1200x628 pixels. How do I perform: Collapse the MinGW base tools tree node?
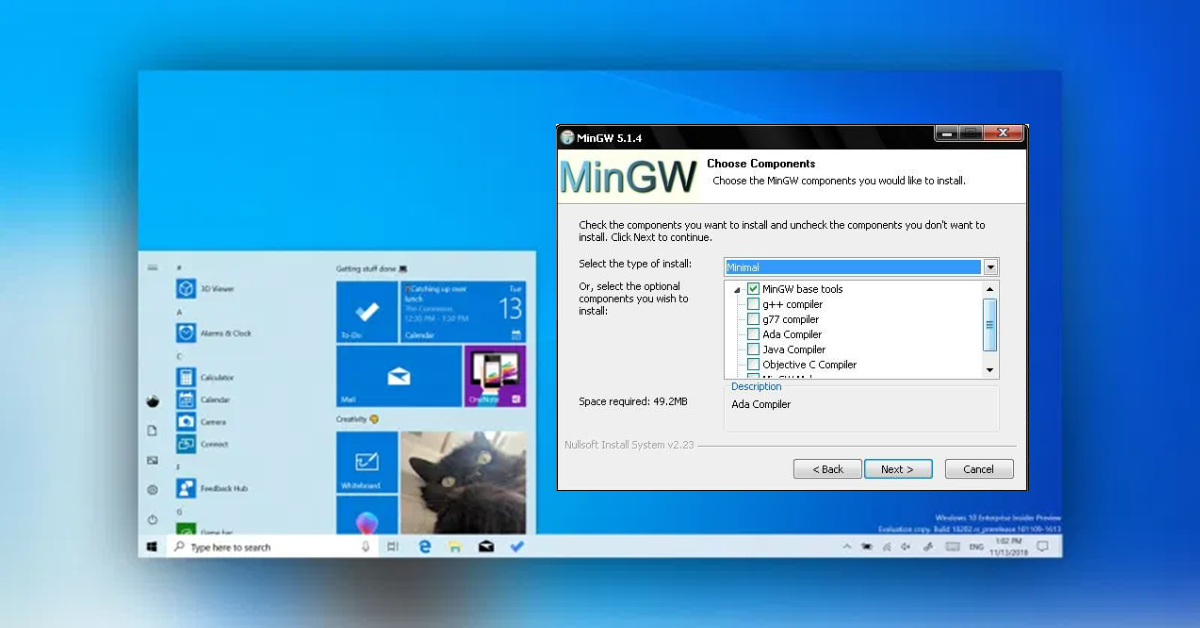tap(737, 290)
